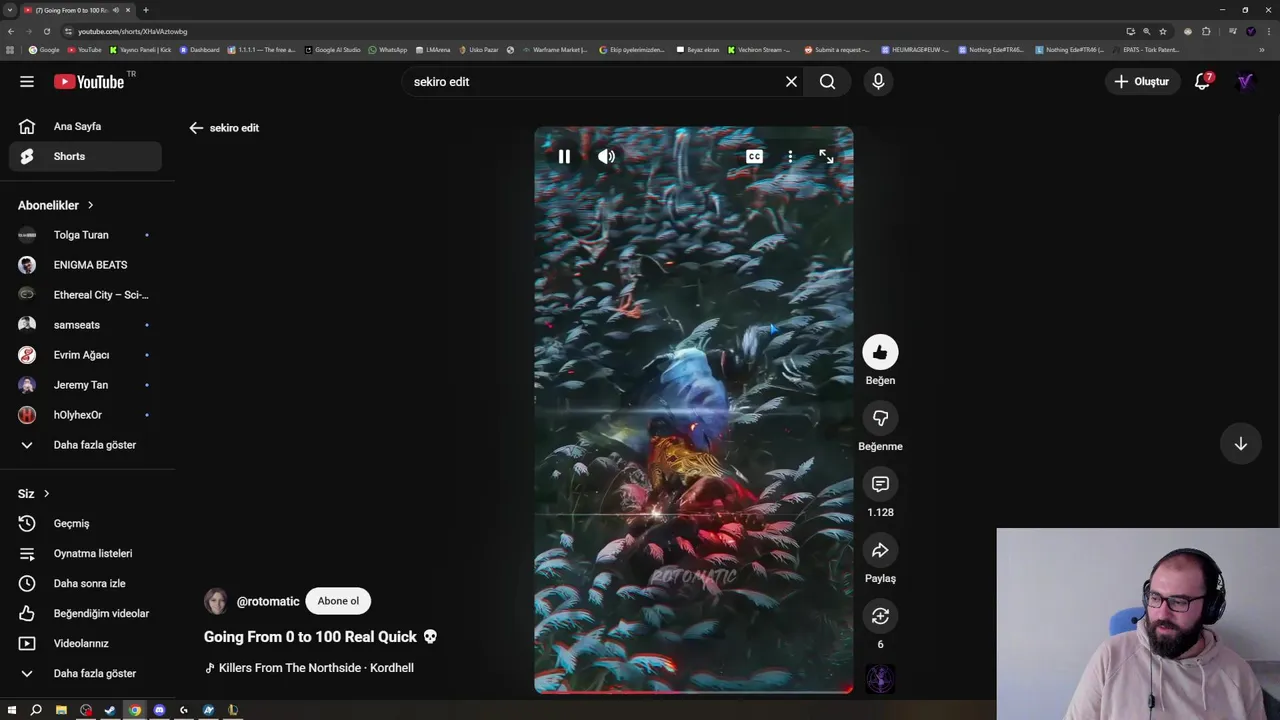Open Evrim Ağacı channel
The width and height of the screenshot is (1280, 720).
pyautogui.click(x=86, y=355)
